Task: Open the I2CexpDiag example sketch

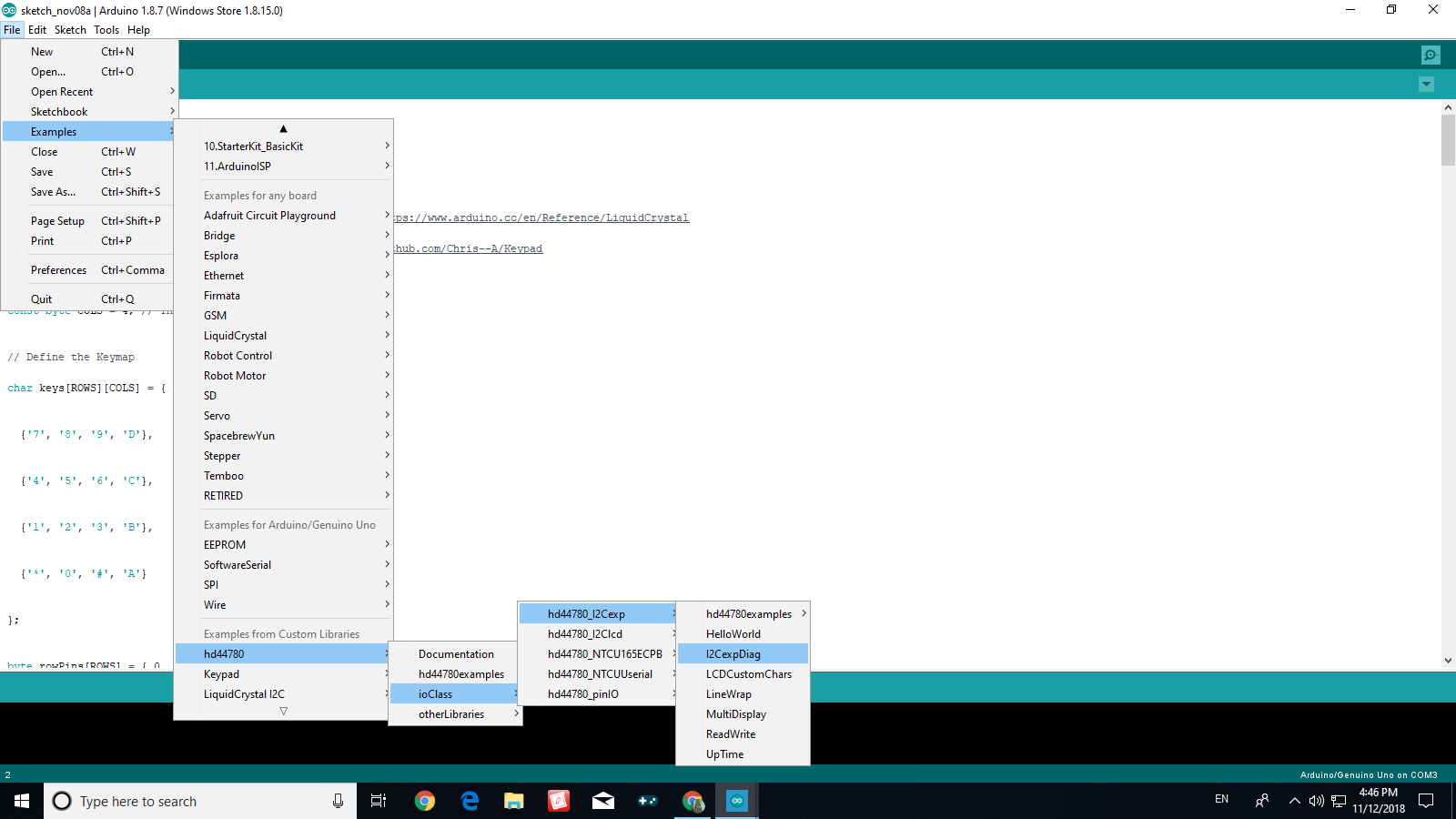Action: pos(743,654)
